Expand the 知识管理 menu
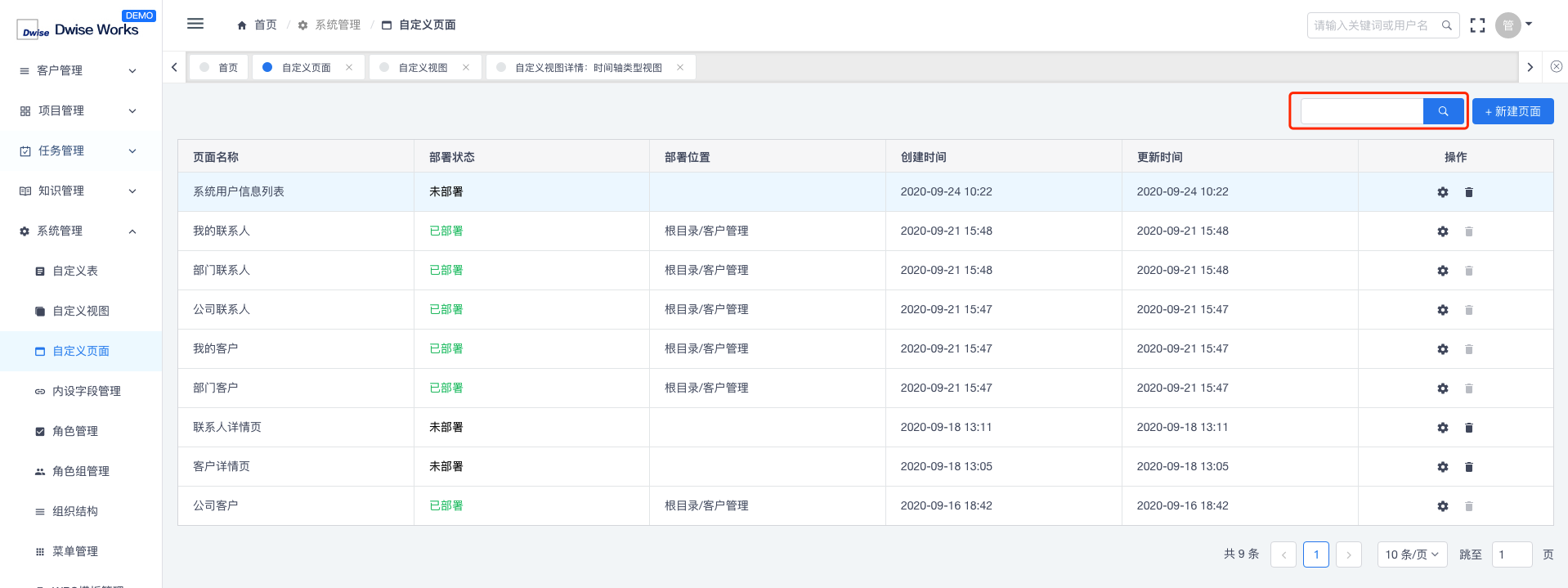 80,191
